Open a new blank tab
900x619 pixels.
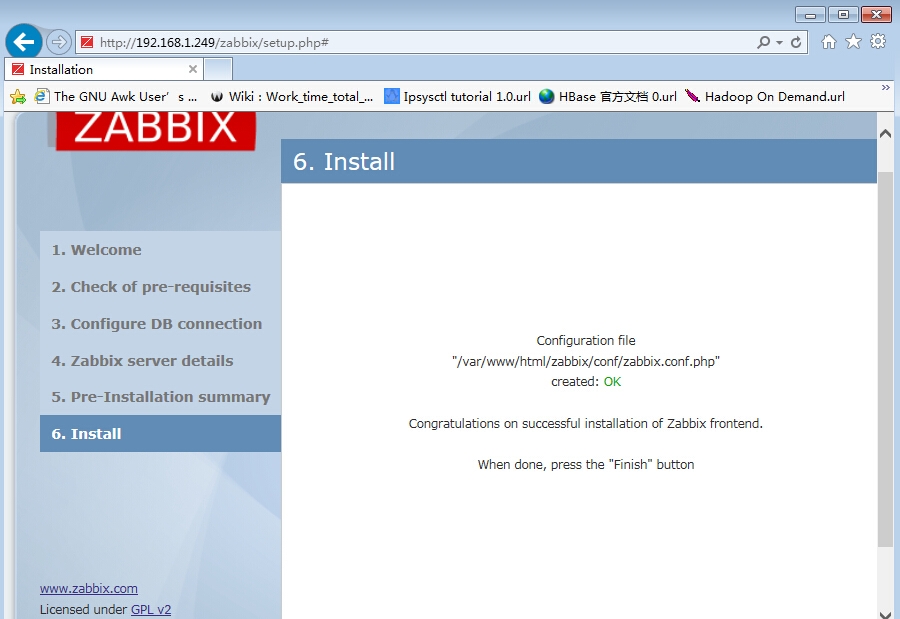[x=218, y=69]
